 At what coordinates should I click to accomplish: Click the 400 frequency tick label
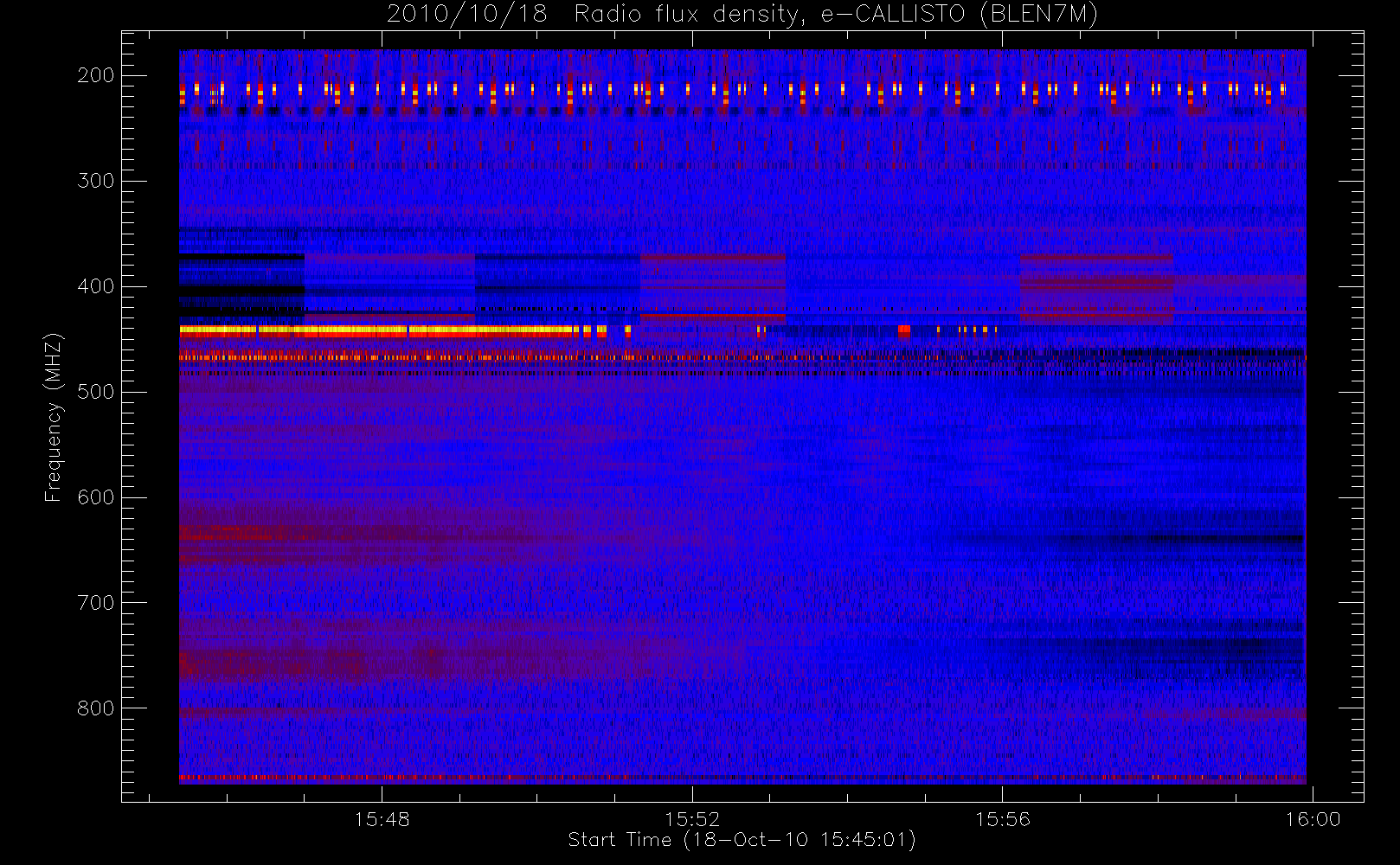pos(95,286)
